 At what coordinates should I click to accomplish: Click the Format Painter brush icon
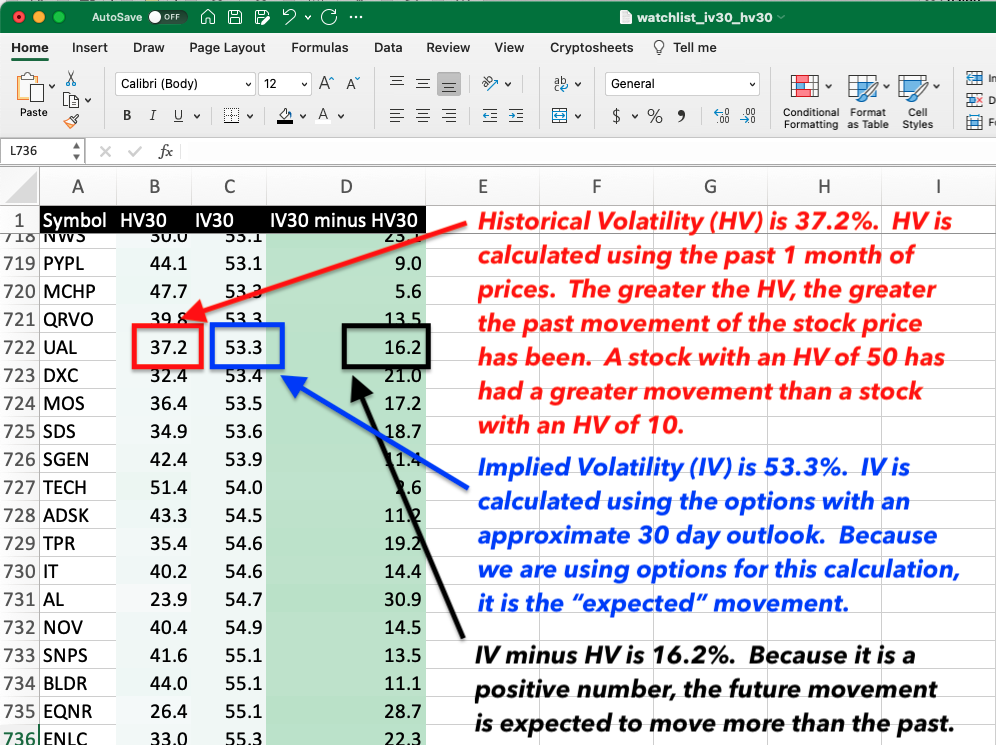click(x=71, y=121)
